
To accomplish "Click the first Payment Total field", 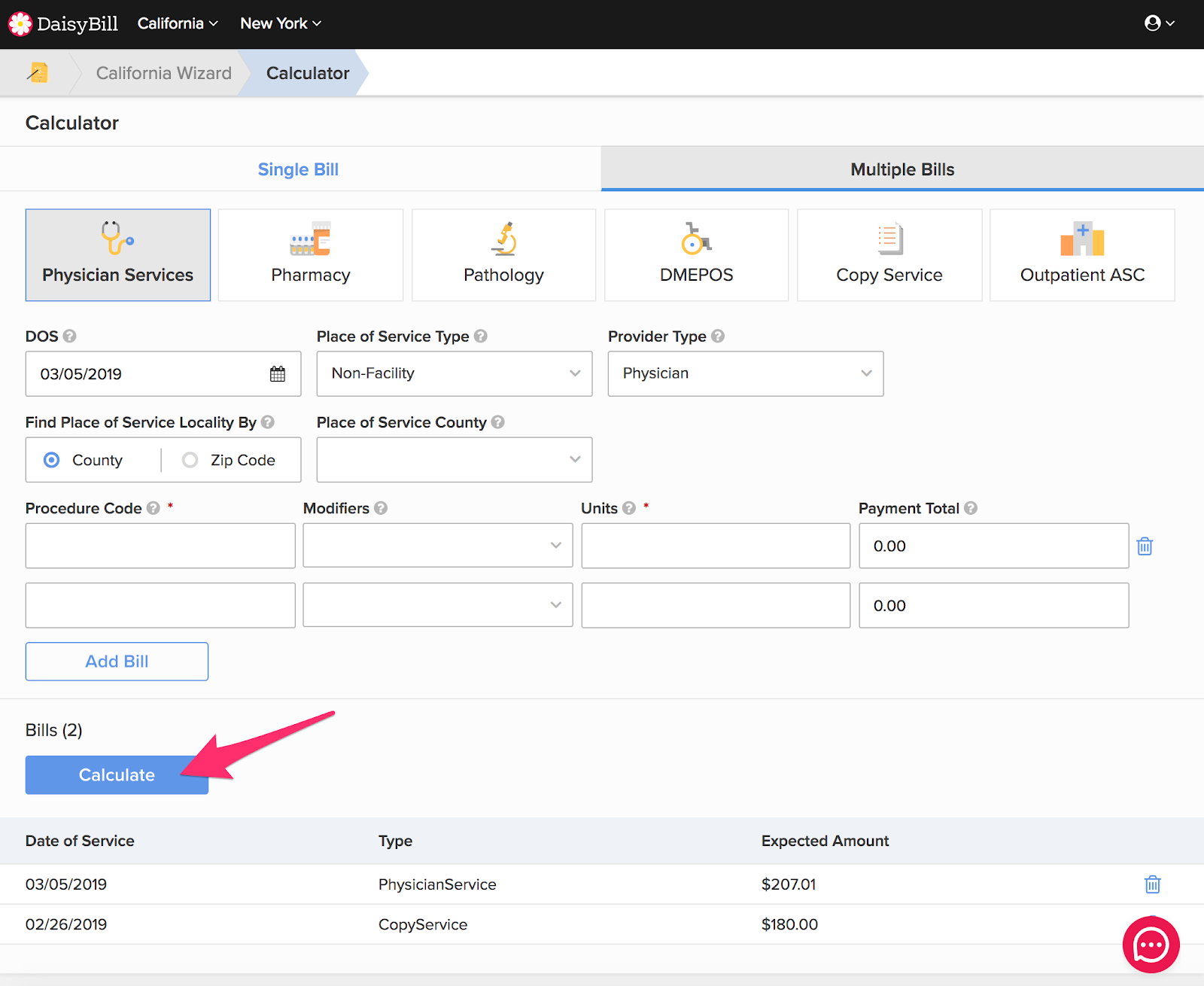I will [994, 546].
